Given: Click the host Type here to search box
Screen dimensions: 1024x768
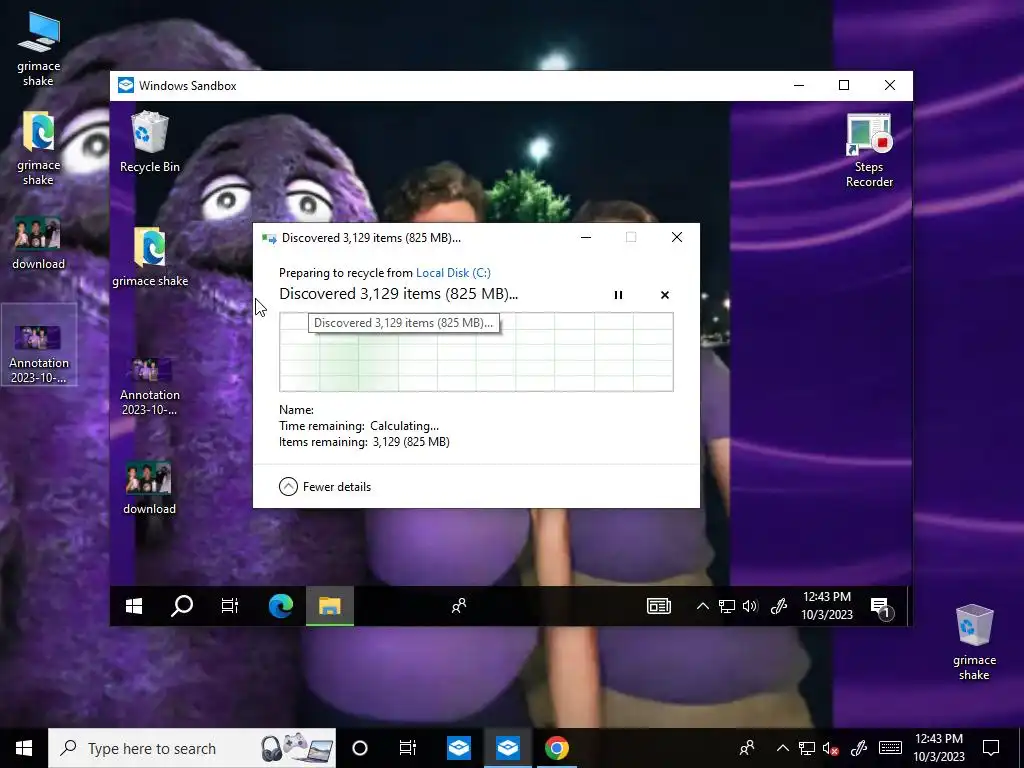Looking at the screenshot, I should 192,748.
